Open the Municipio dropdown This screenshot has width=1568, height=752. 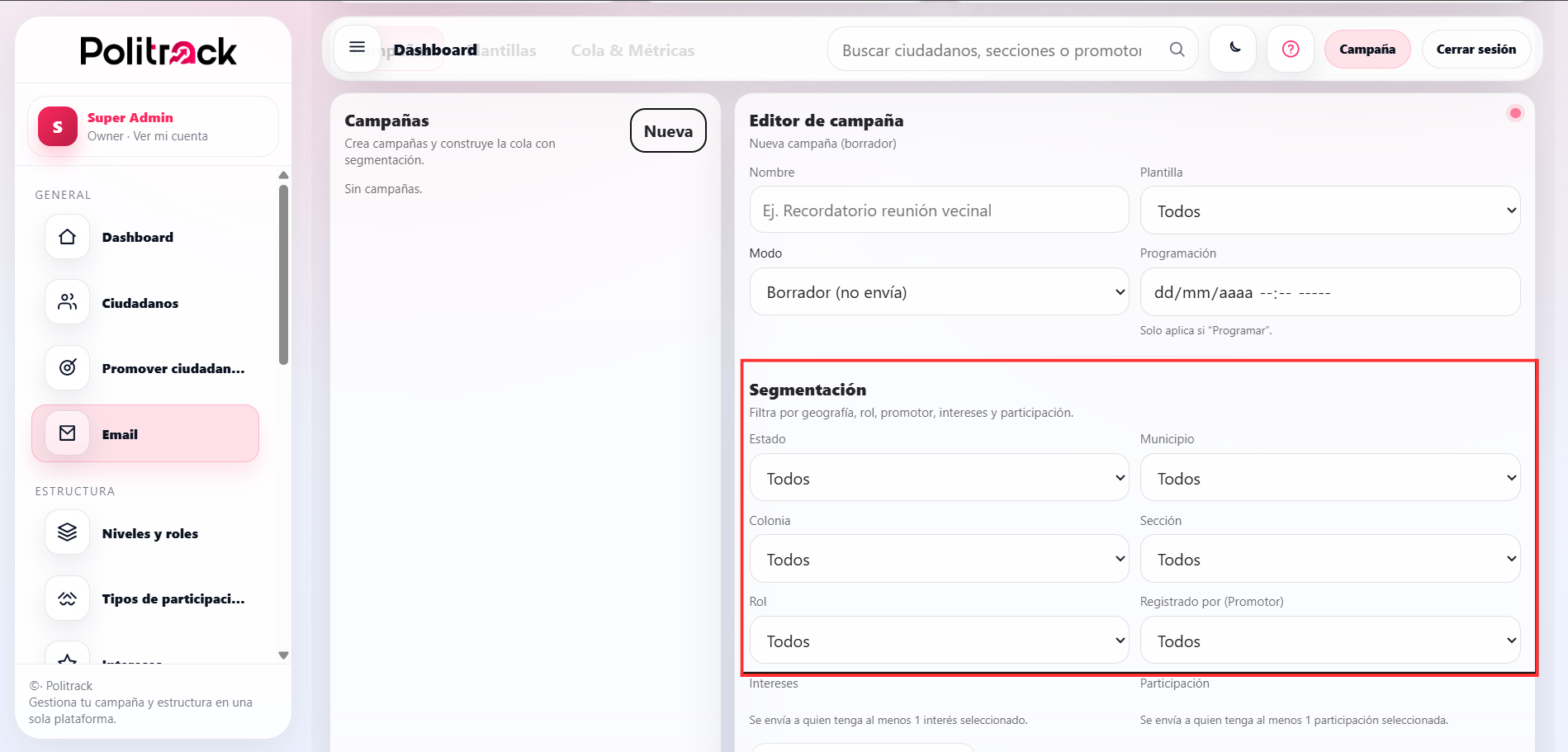[x=1329, y=477]
